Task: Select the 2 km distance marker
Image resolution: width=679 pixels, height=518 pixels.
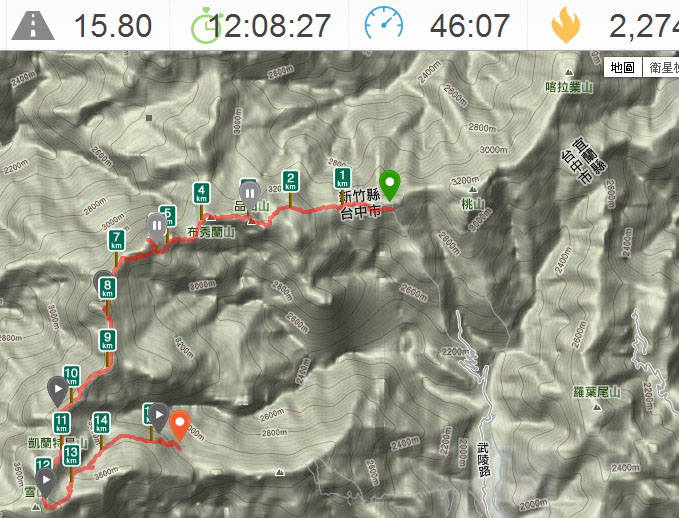Action: 290,181
